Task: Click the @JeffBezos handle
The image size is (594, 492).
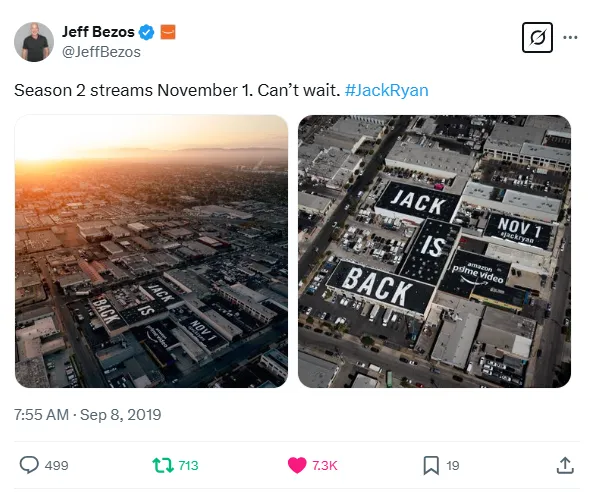Action: point(101,52)
